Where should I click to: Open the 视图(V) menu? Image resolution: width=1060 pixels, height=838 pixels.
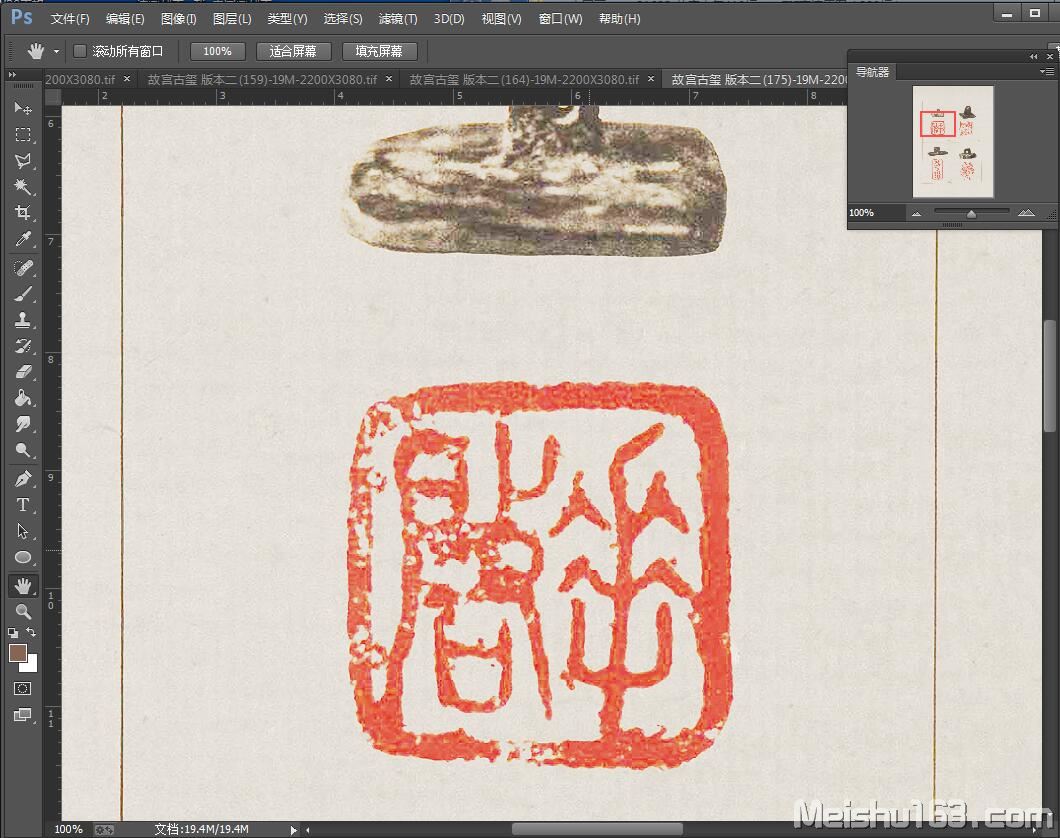tap(502, 19)
